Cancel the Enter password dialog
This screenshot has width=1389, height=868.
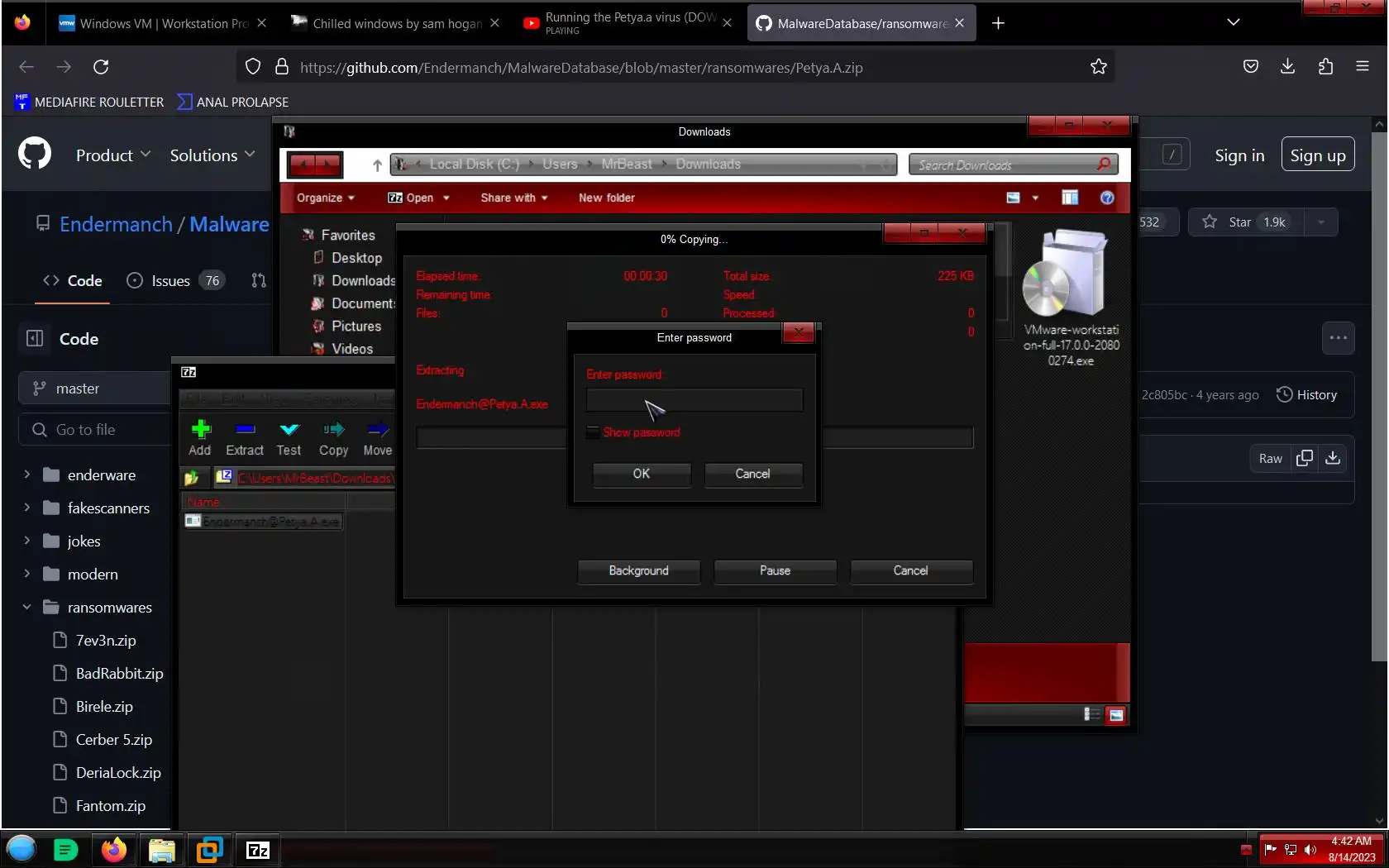coord(752,474)
